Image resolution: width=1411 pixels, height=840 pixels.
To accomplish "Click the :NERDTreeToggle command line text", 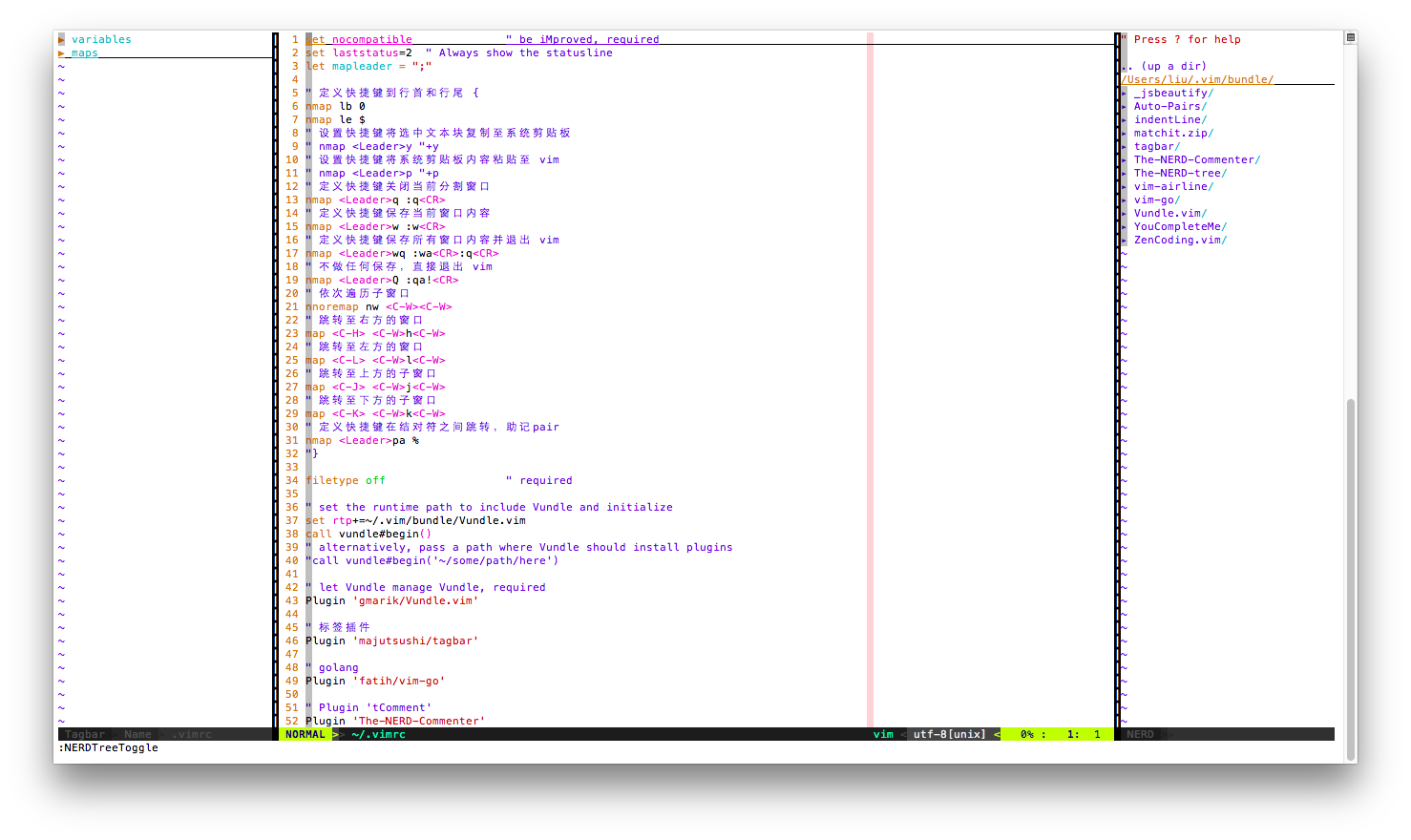I will (108, 747).
